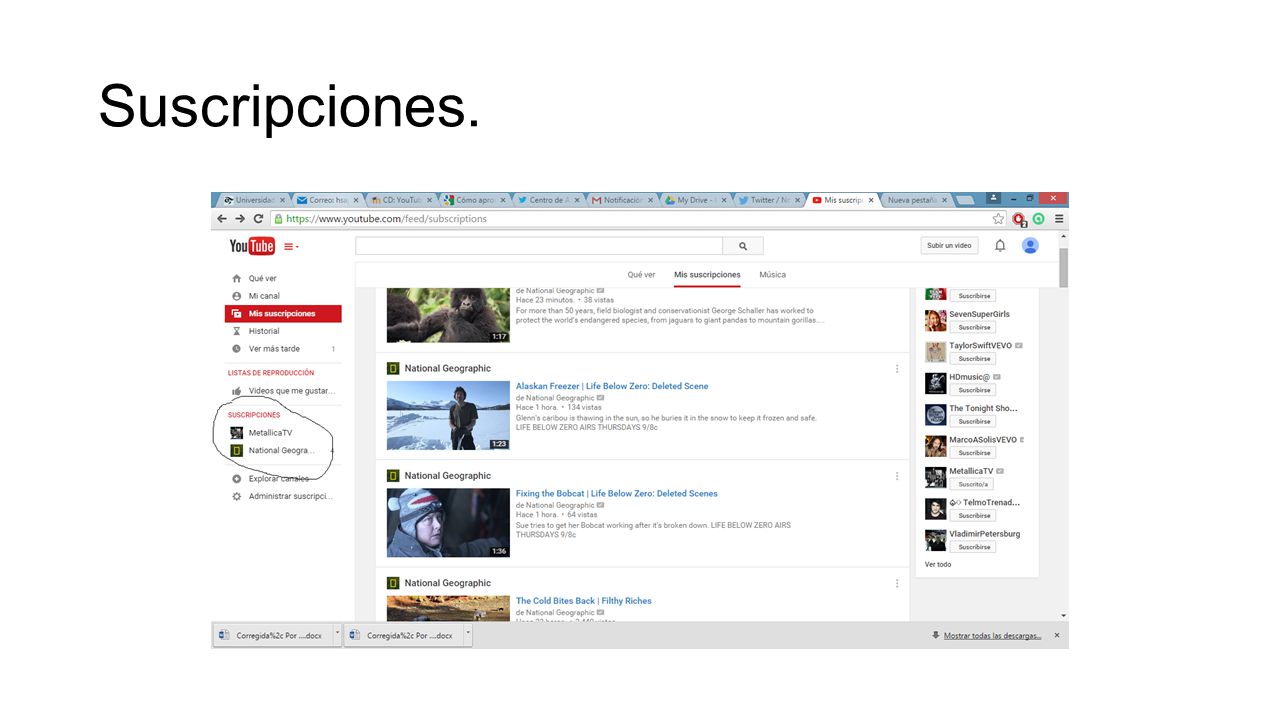The height and width of the screenshot is (720, 1280).
Task: Subscribe to SevenSuperGirls
Action: point(973,327)
